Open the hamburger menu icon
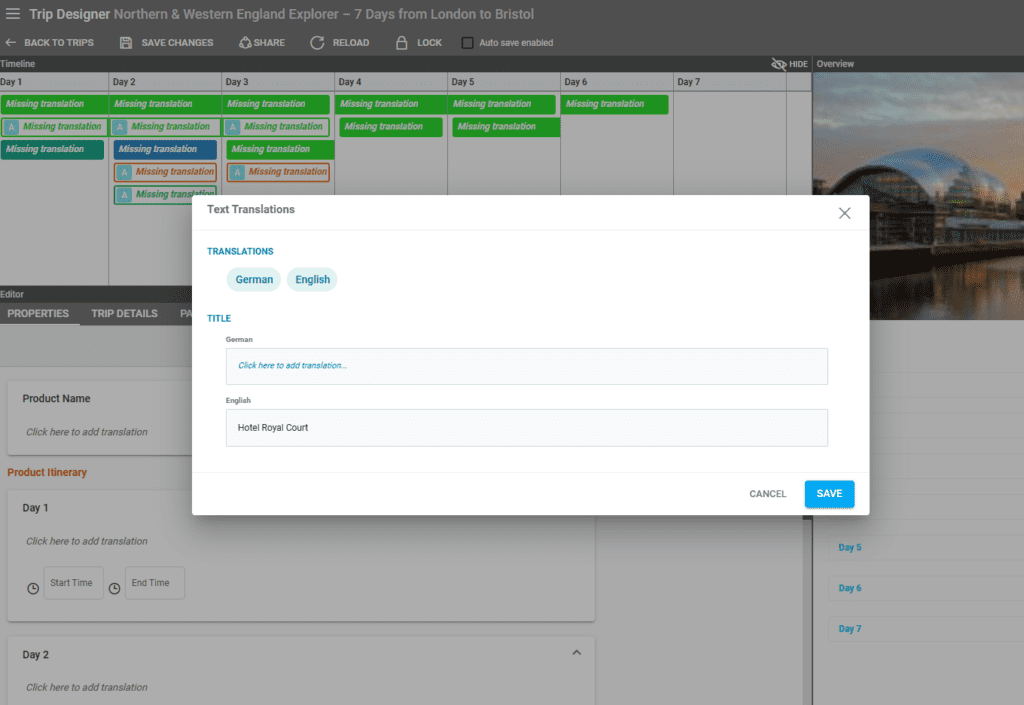 [13, 14]
